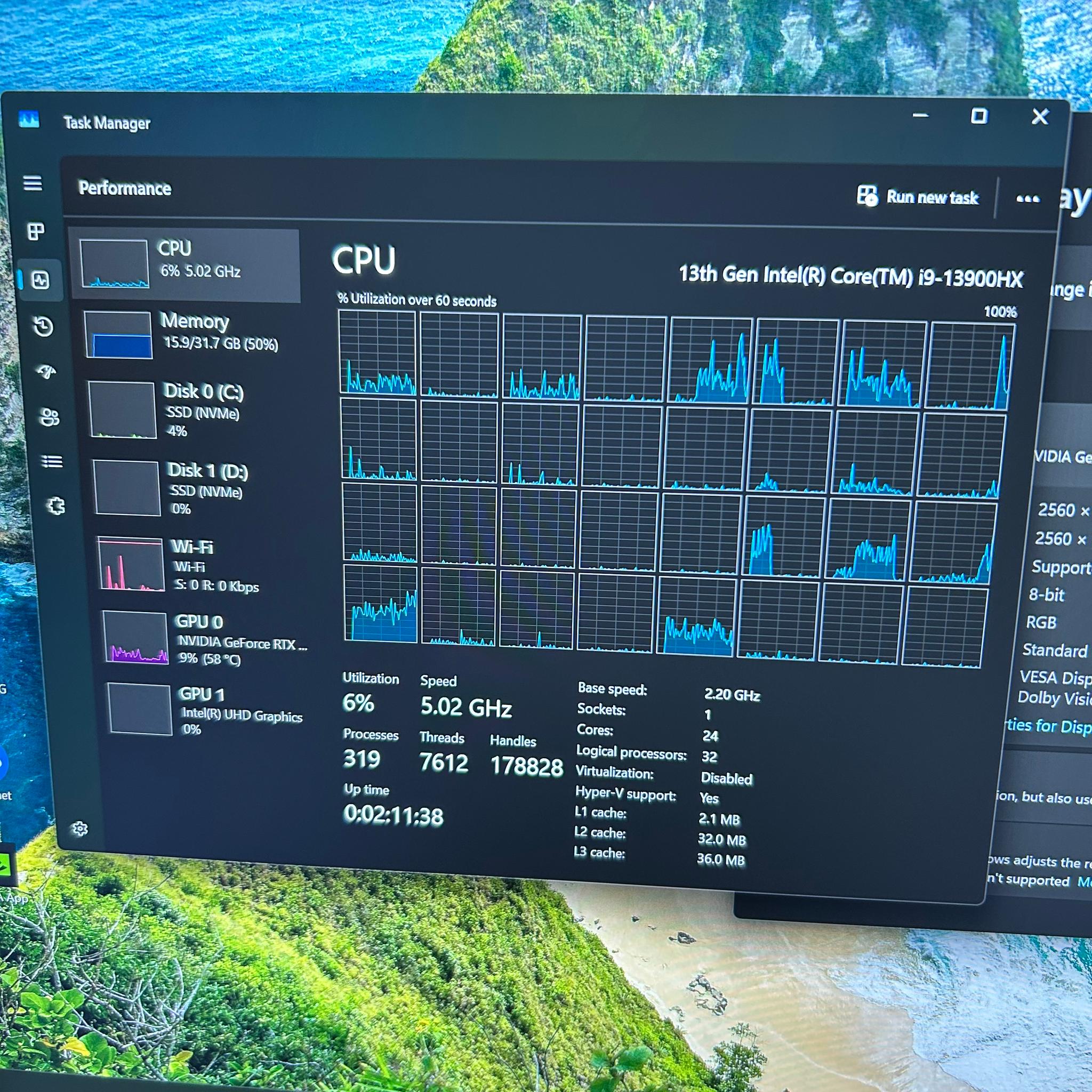Click the top-right logical processor graph

coord(969,366)
